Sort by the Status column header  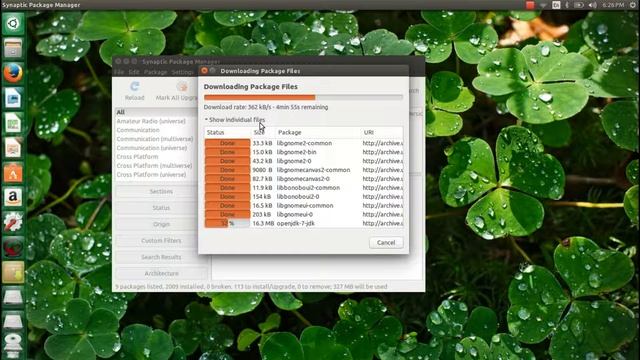[227, 132]
